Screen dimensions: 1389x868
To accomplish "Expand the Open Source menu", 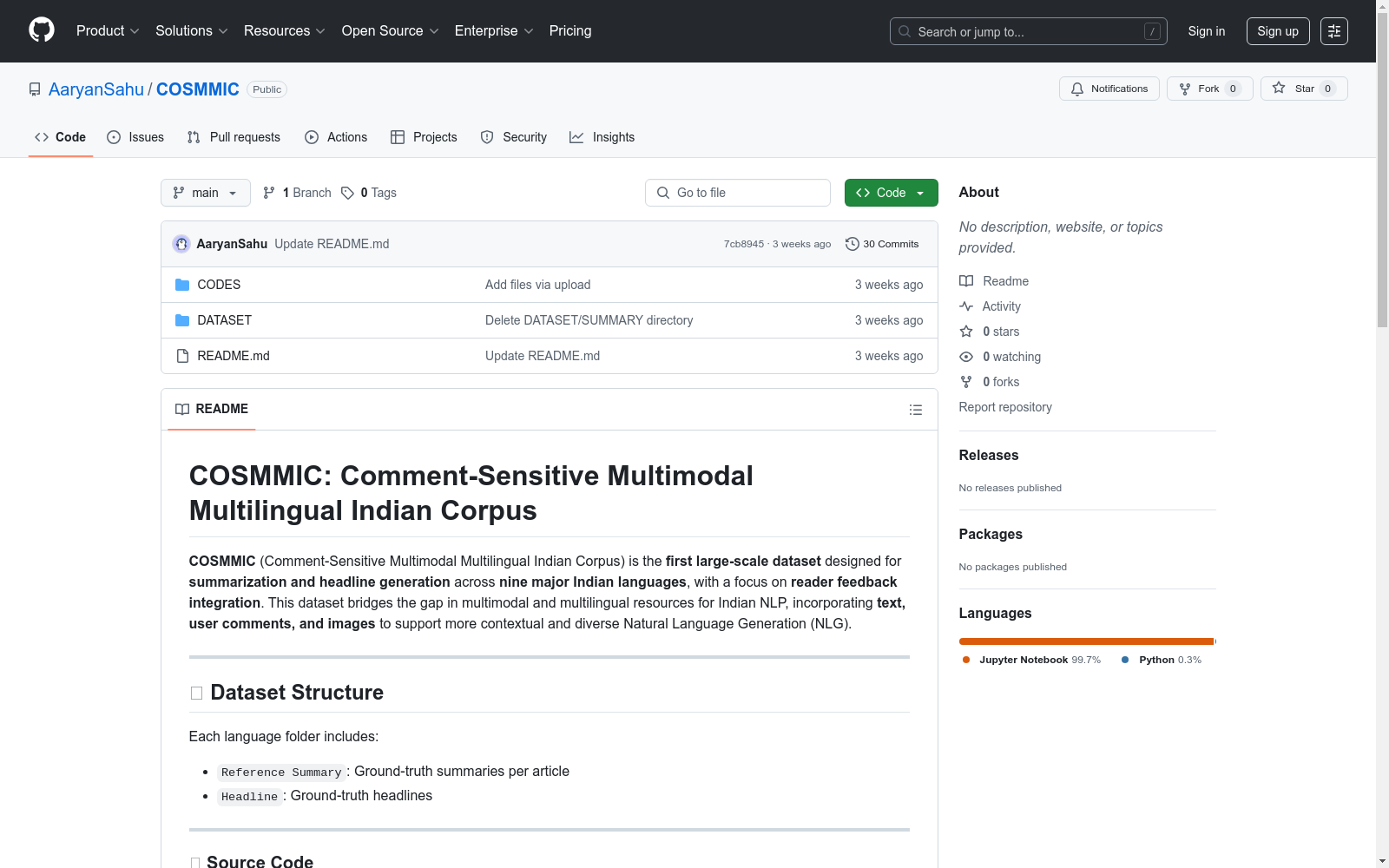I will 391,31.
